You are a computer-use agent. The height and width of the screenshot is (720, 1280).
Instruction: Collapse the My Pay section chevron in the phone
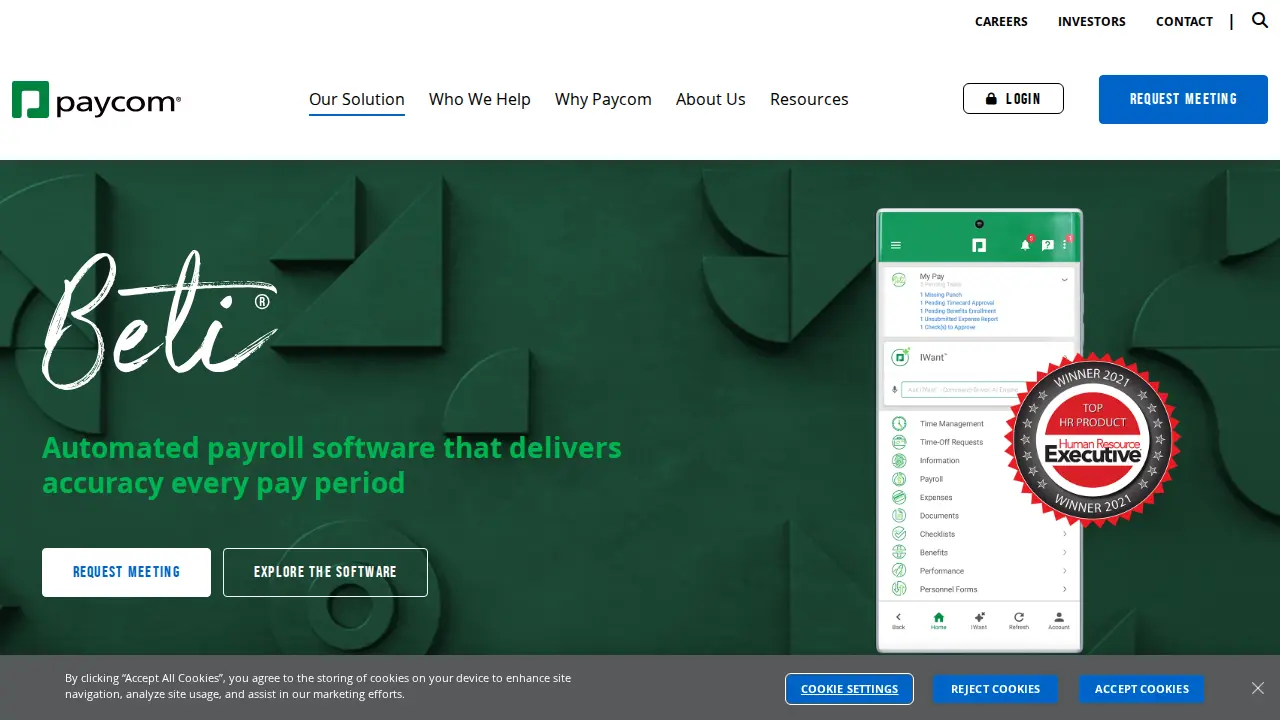click(x=1064, y=280)
